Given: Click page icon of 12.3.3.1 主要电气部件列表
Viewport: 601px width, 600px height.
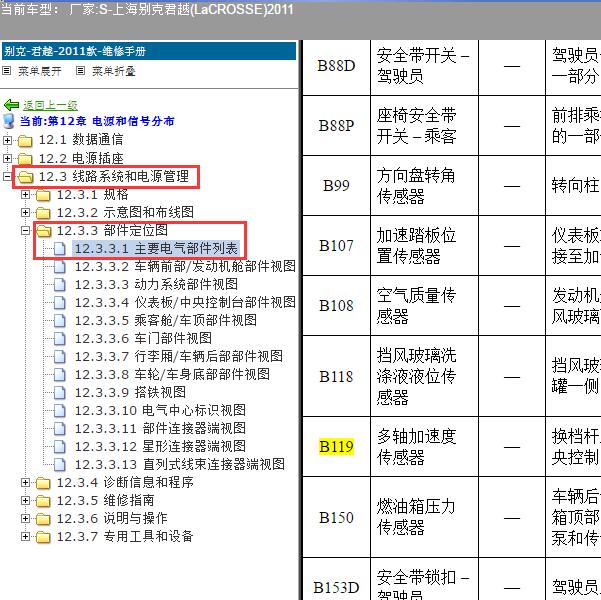Looking at the screenshot, I should point(59,249).
